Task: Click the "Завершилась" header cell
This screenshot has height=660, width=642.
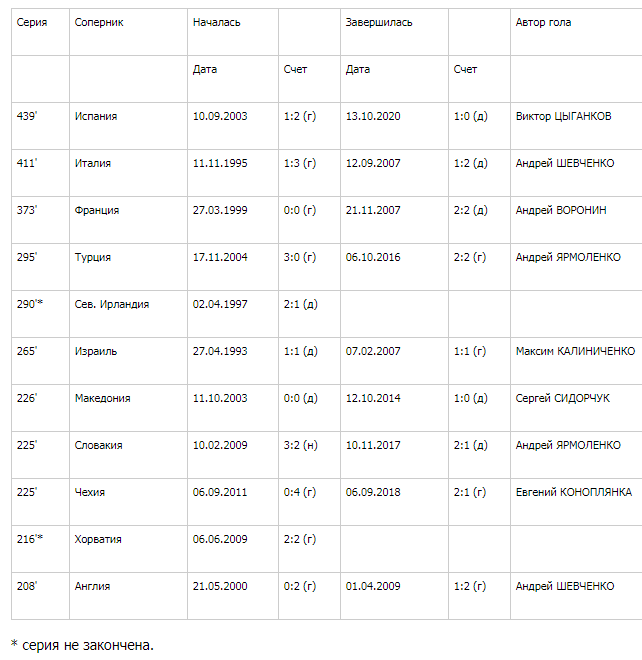Action: click(378, 22)
